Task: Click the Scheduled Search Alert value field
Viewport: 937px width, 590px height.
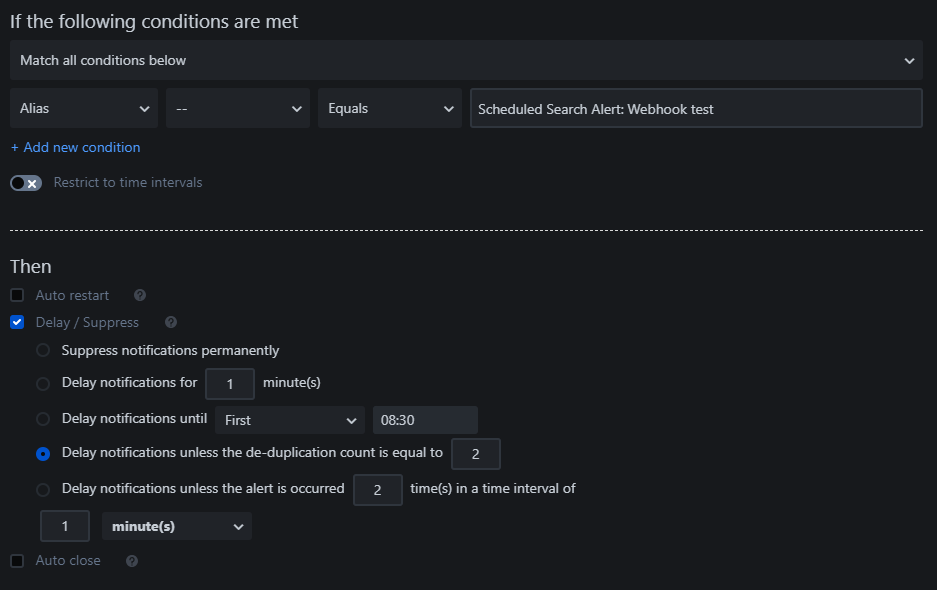Action: point(696,109)
